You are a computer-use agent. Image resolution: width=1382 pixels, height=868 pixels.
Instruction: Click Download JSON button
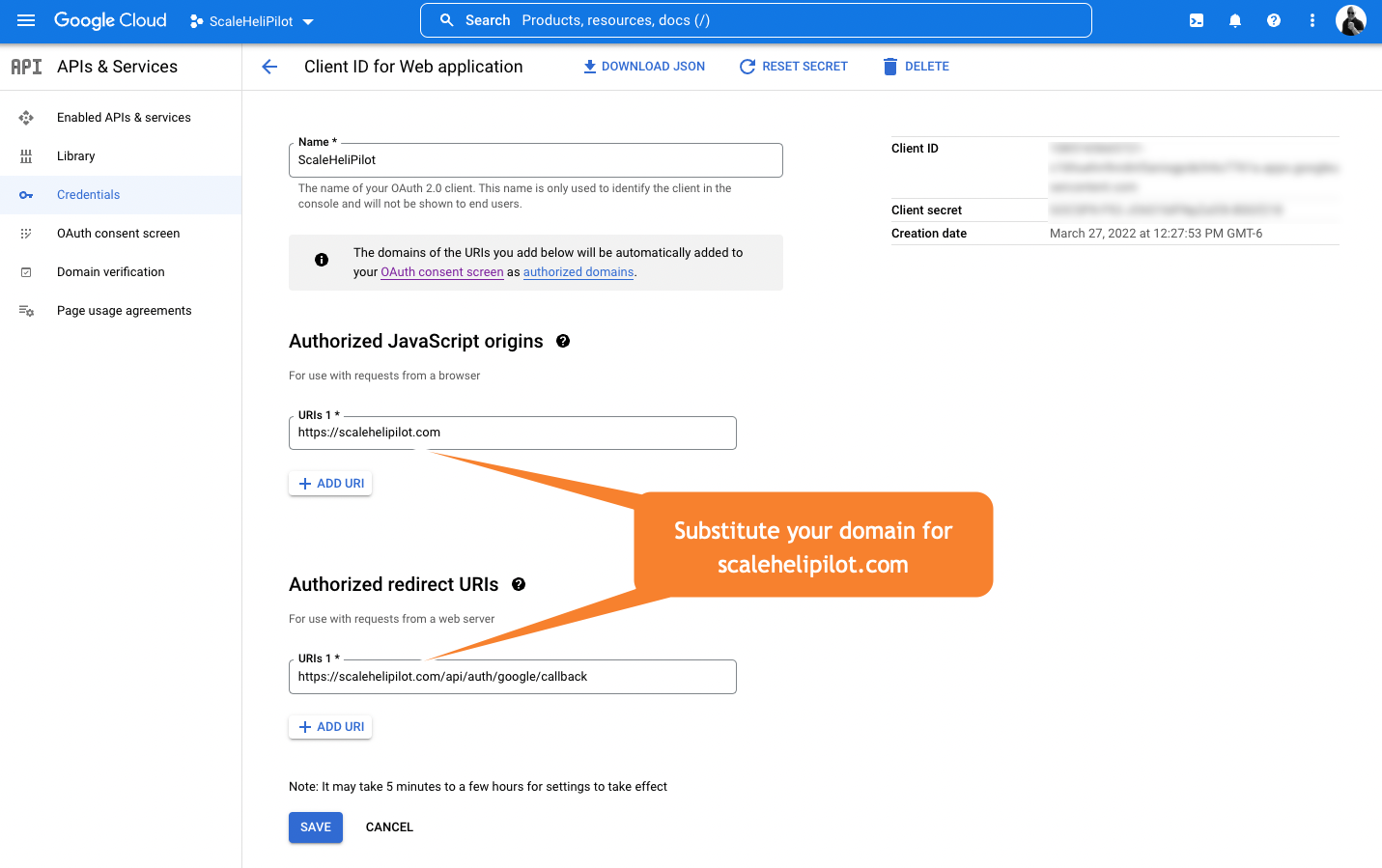(644, 67)
